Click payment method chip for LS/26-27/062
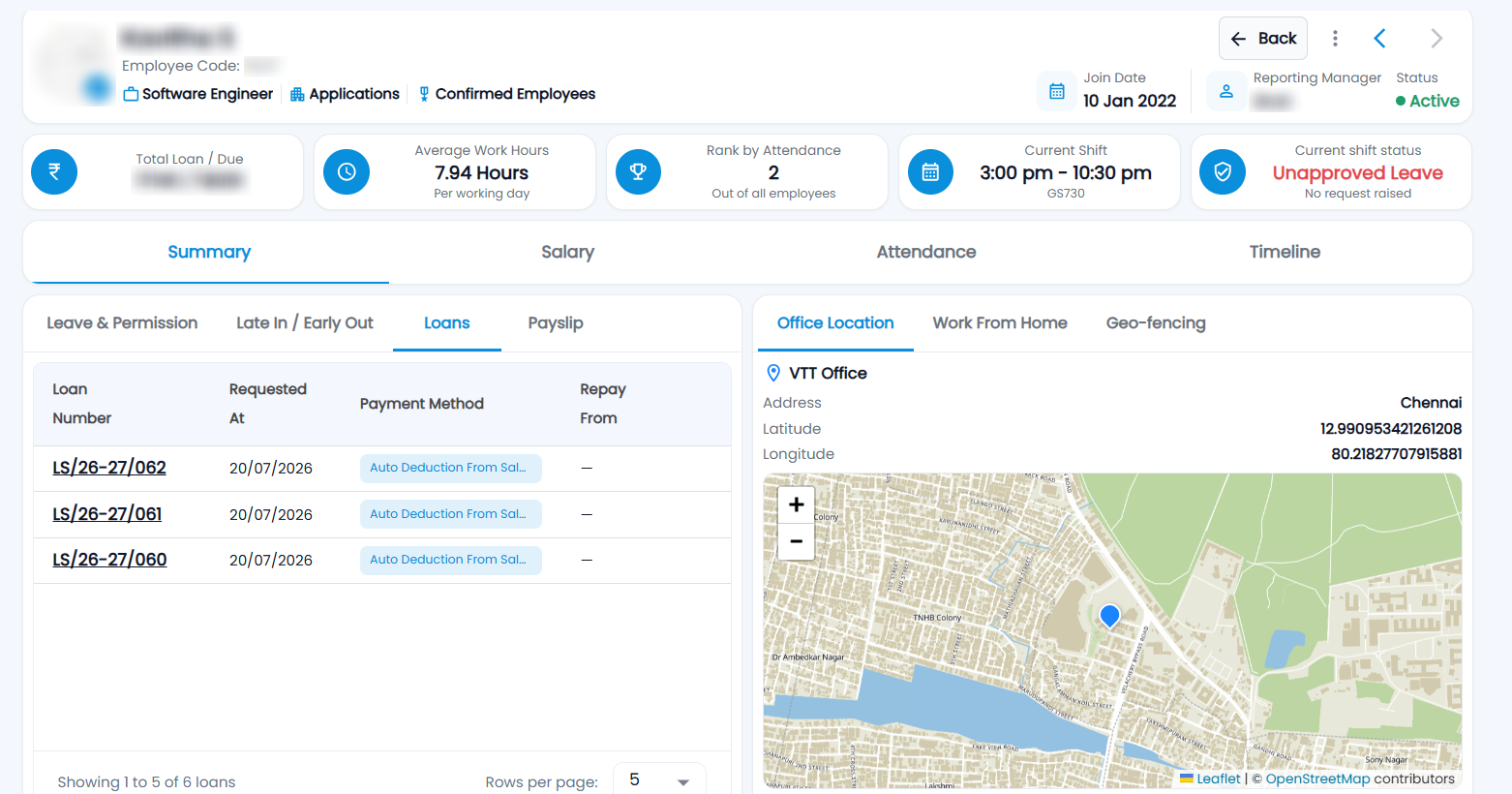This screenshot has height=794, width=1512. [x=451, y=468]
